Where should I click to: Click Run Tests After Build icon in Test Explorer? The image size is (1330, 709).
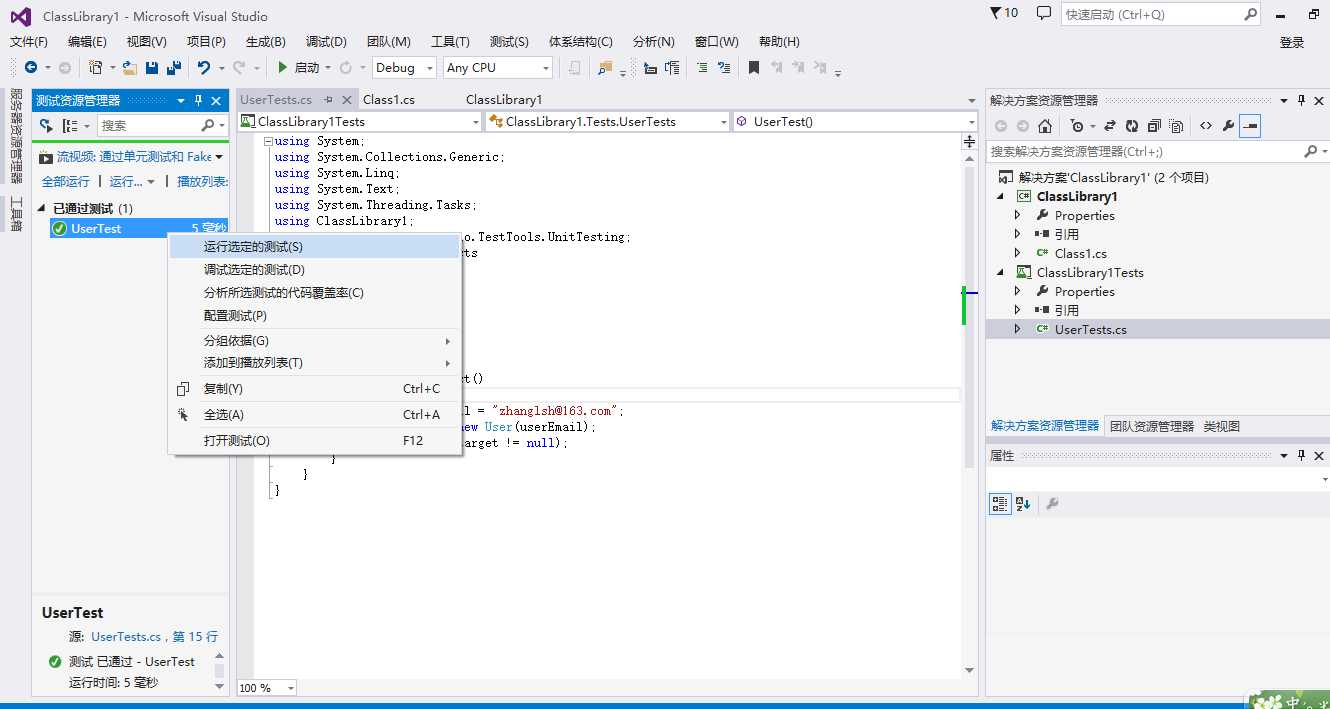46,126
